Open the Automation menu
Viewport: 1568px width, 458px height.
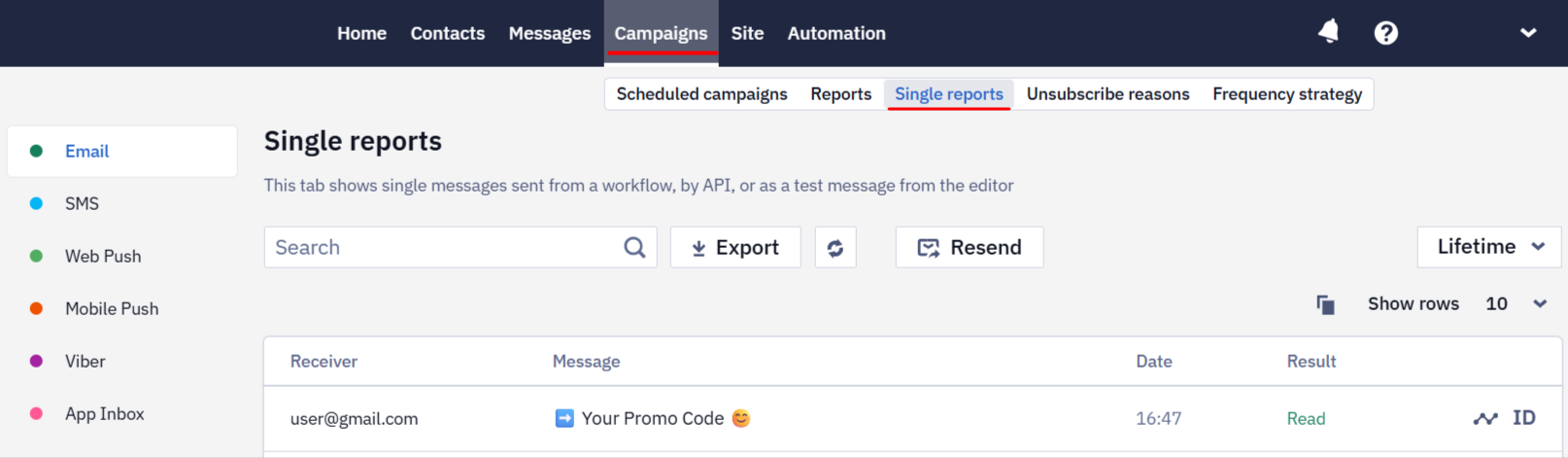(x=836, y=33)
